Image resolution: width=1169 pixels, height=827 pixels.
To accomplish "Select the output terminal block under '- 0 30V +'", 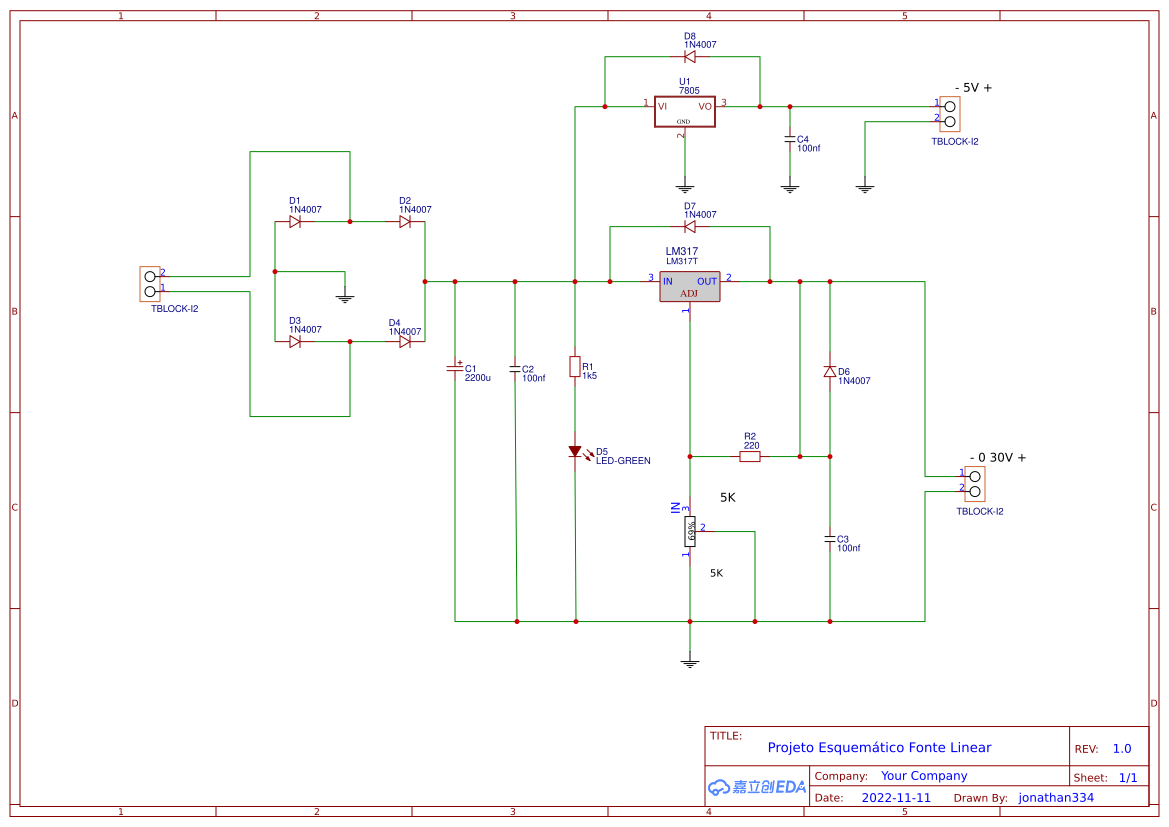I will coord(970,483).
